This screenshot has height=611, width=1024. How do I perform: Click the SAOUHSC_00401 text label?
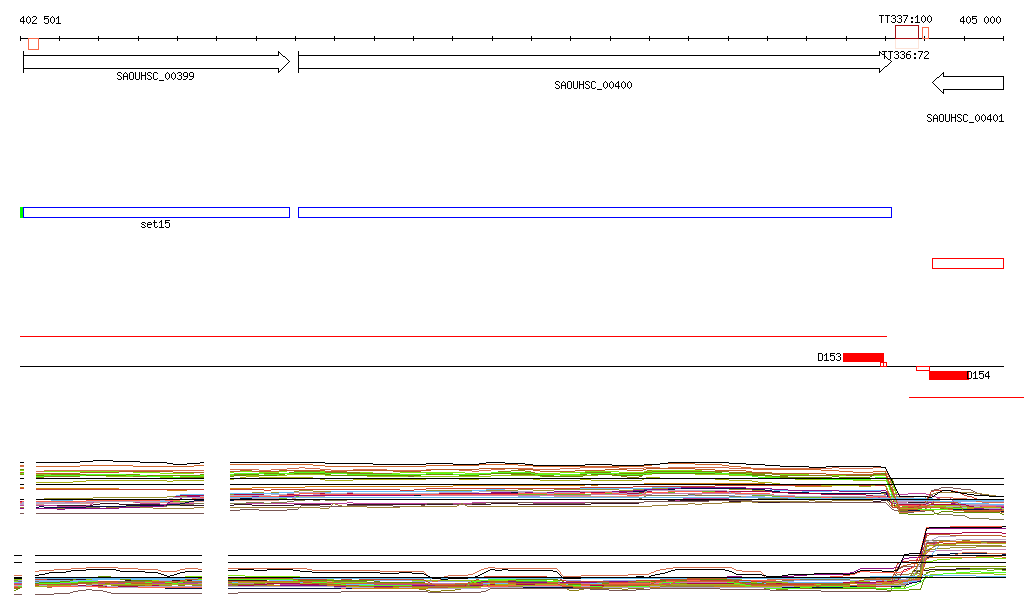point(964,118)
